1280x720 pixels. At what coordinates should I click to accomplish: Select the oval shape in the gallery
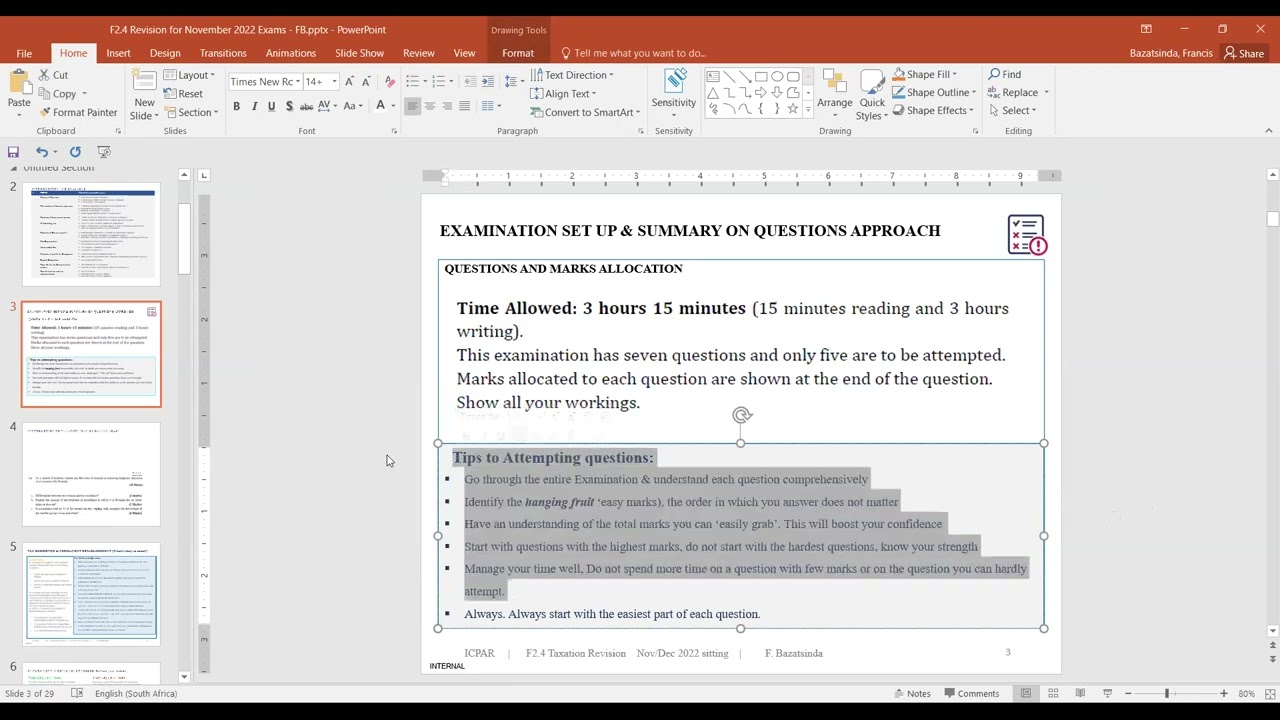click(777, 76)
